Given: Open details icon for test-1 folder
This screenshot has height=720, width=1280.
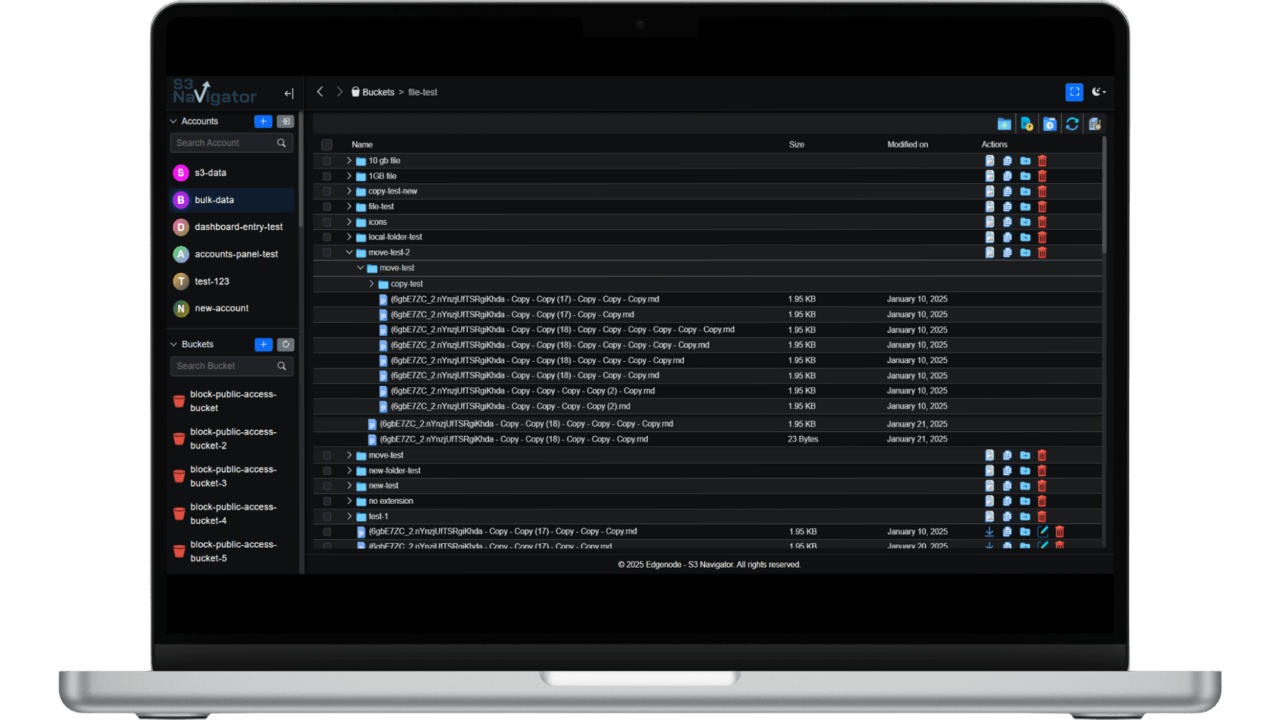Looking at the screenshot, I should [x=989, y=516].
